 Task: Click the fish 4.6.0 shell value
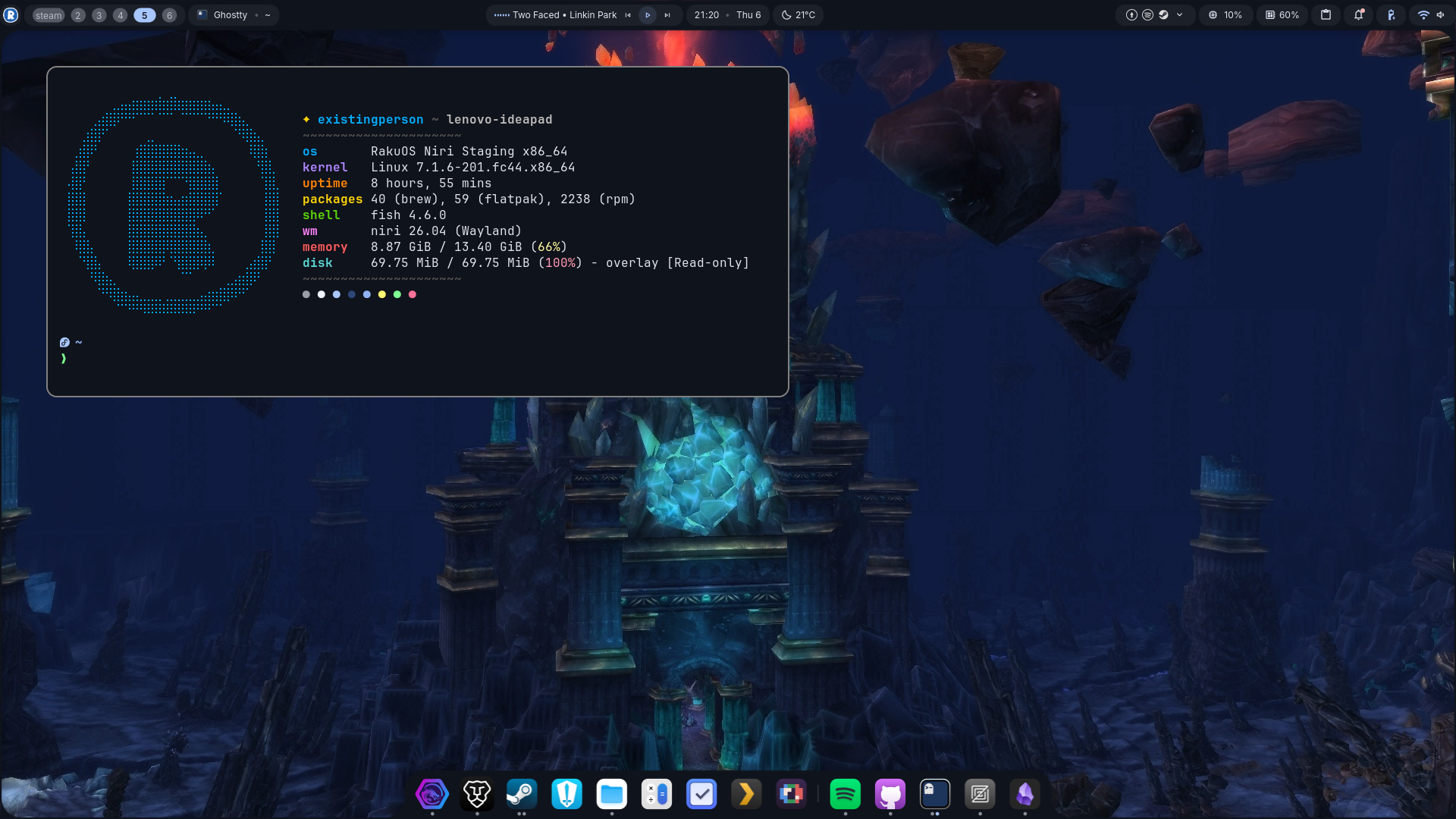click(x=408, y=215)
